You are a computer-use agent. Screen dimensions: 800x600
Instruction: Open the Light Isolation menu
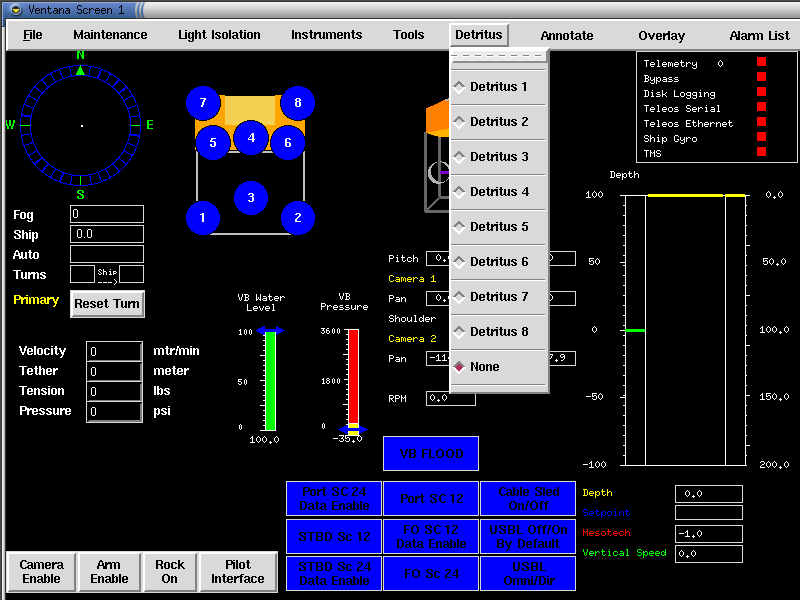click(219, 35)
